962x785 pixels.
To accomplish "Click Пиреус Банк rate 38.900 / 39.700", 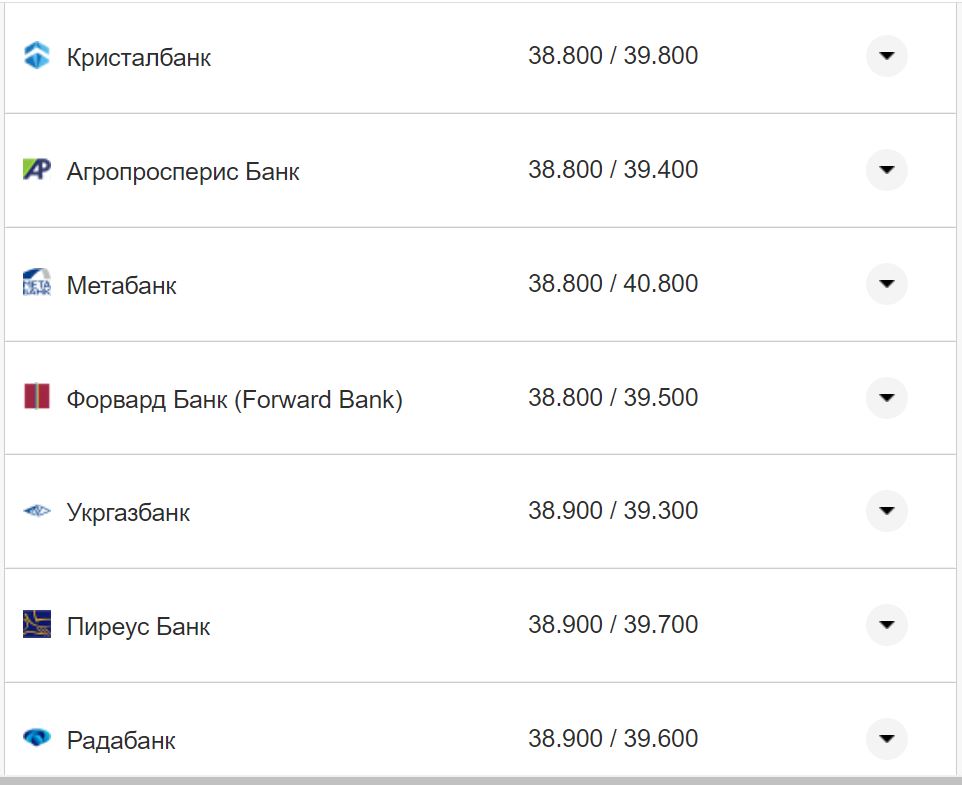I will coord(613,625).
